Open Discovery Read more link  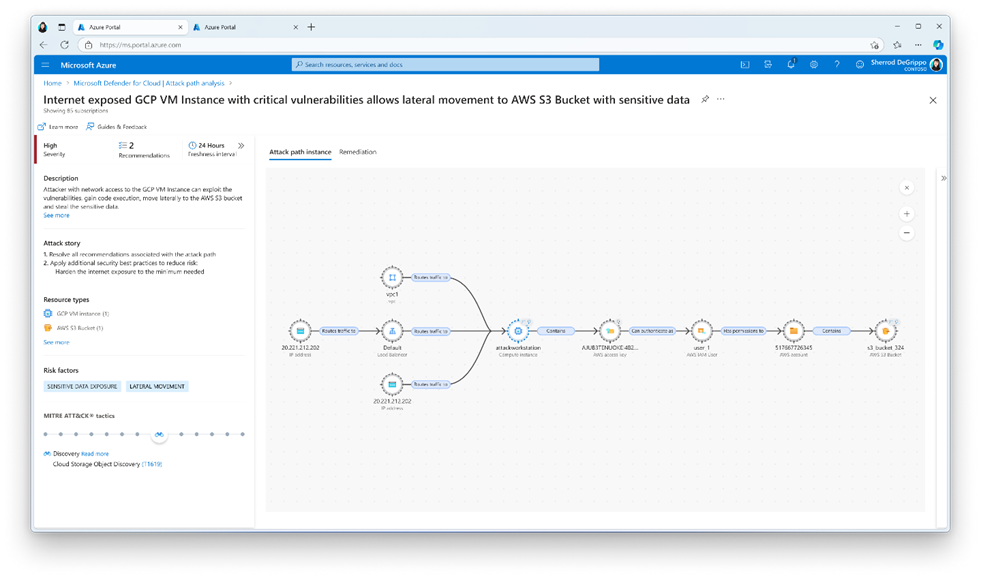(94, 454)
